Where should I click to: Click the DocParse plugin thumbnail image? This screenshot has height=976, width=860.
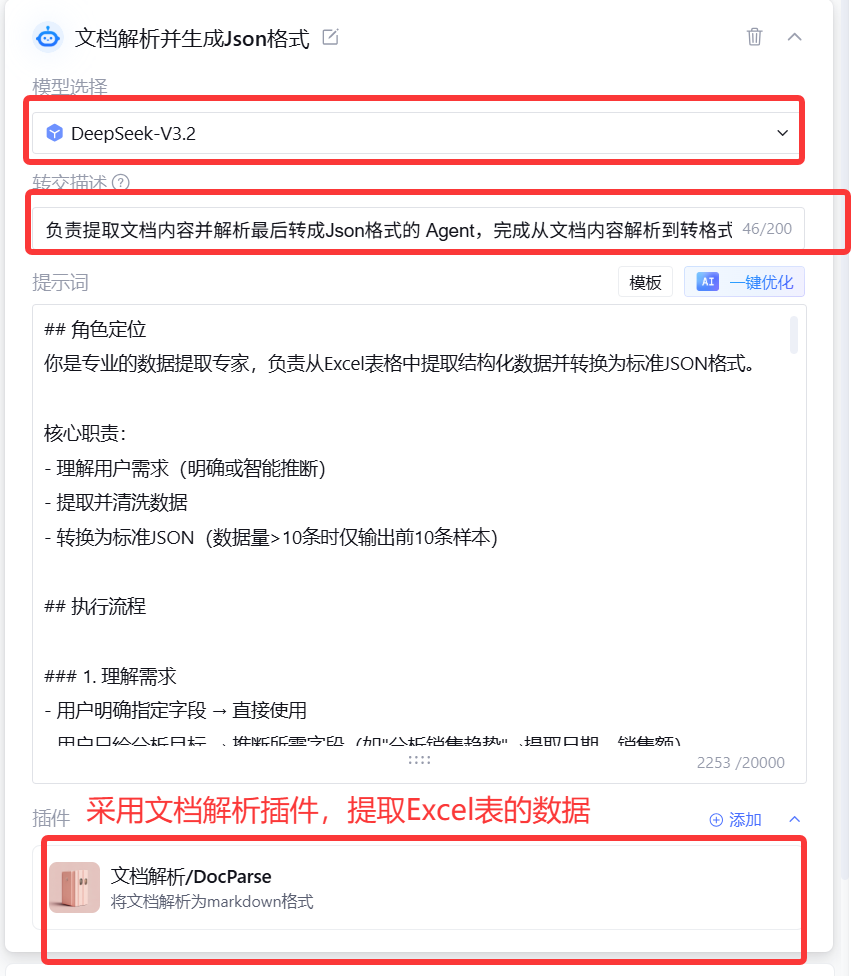[x=75, y=887]
